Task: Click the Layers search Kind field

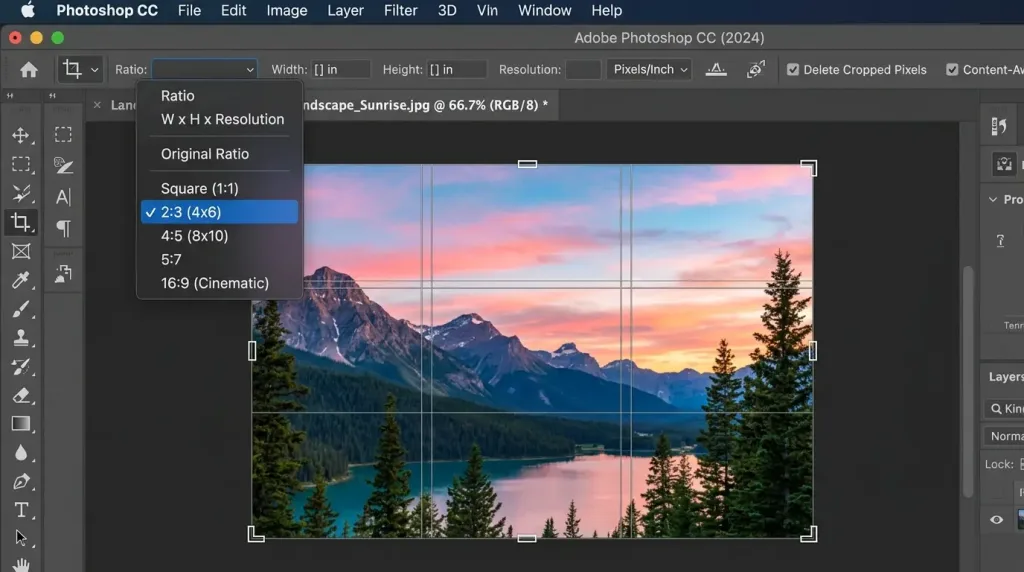Action: [x=1004, y=409]
